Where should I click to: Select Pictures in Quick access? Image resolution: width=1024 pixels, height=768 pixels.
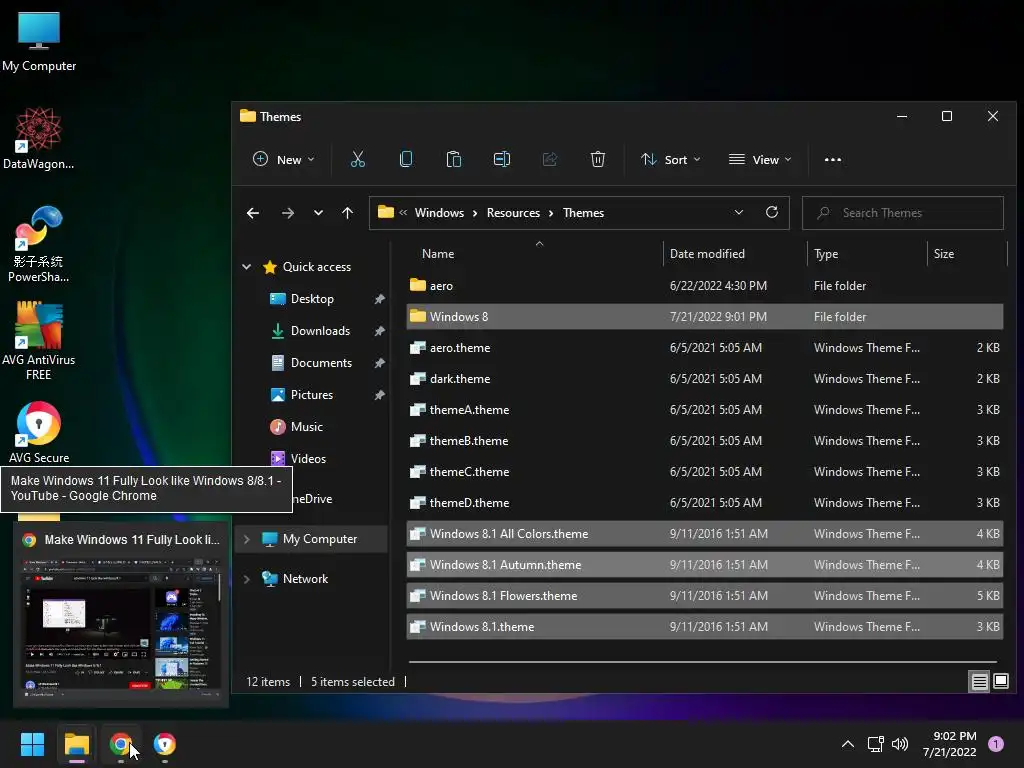[x=312, y=394]
